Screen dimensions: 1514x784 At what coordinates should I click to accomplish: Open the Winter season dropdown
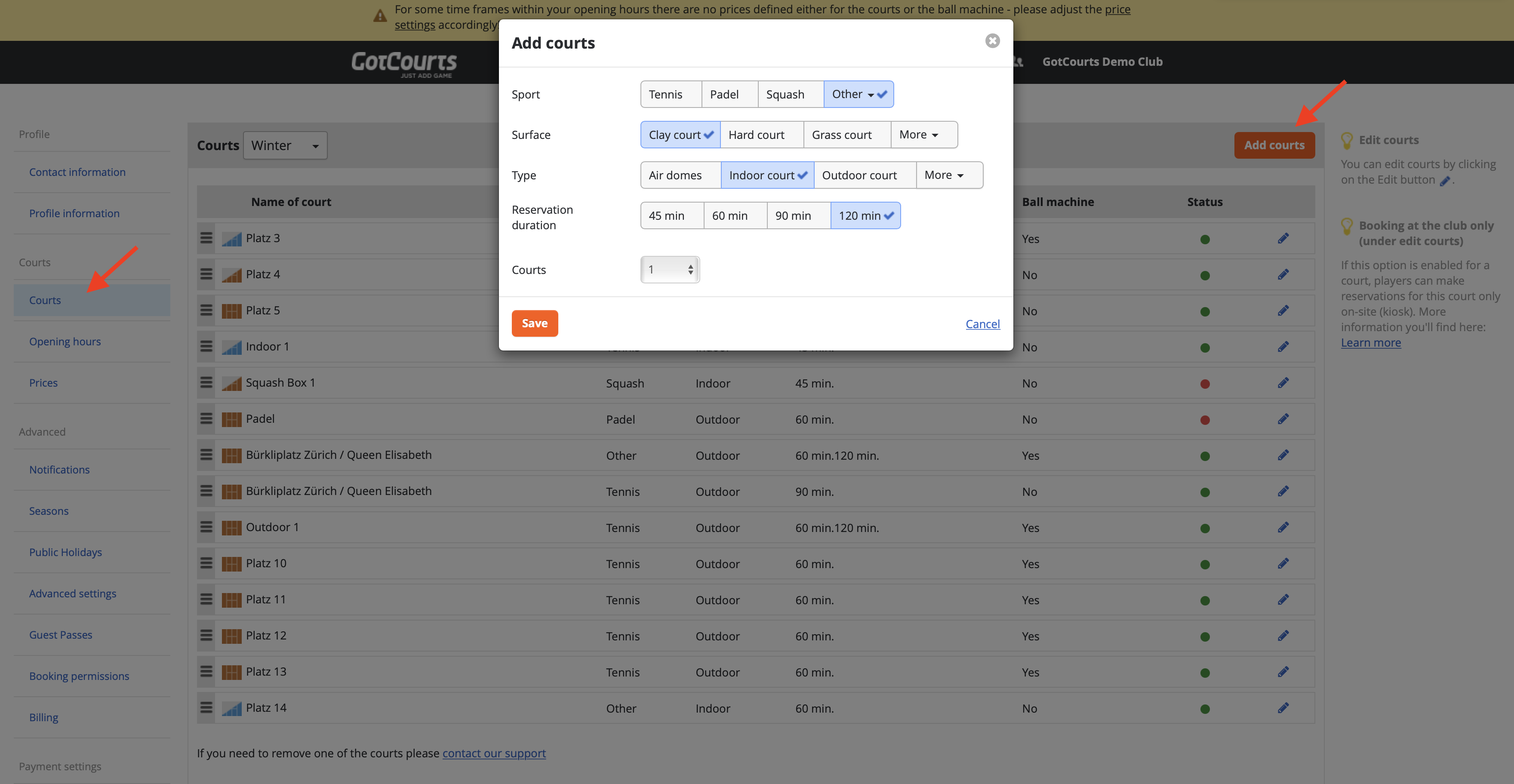click(285, 145)
